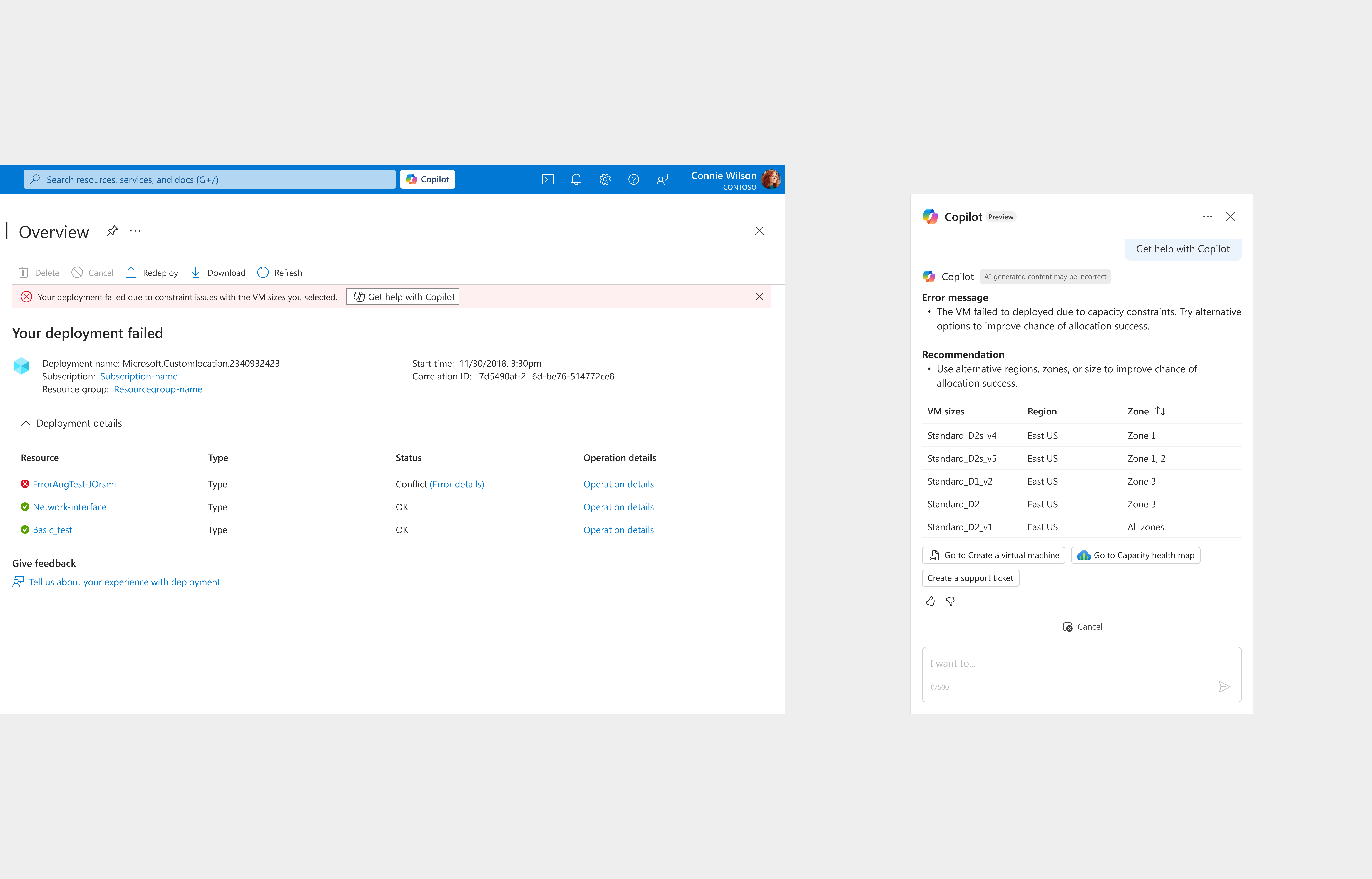
Task: Click green success icon beside Network-interface
Action: click(25, 507)
